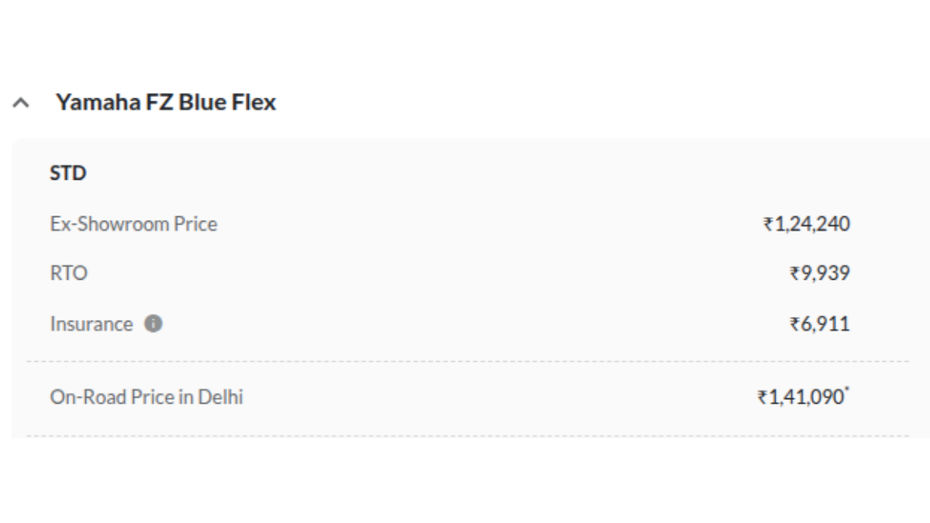Click the ₹1,41,090 on-road price
The width and height of the screenshot is (930, 523).
[x=801, y=397]
